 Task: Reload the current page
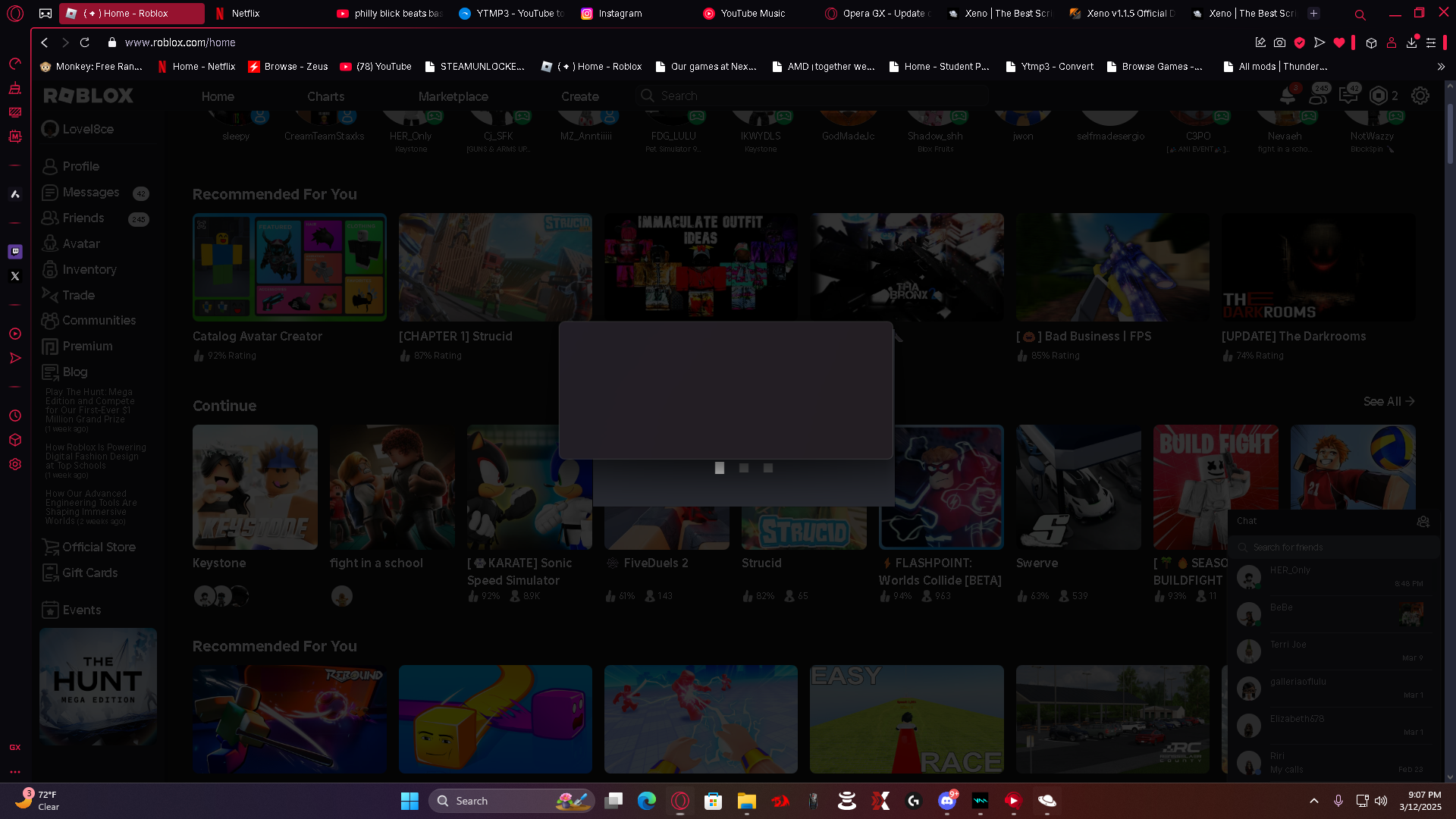point(85,42)
